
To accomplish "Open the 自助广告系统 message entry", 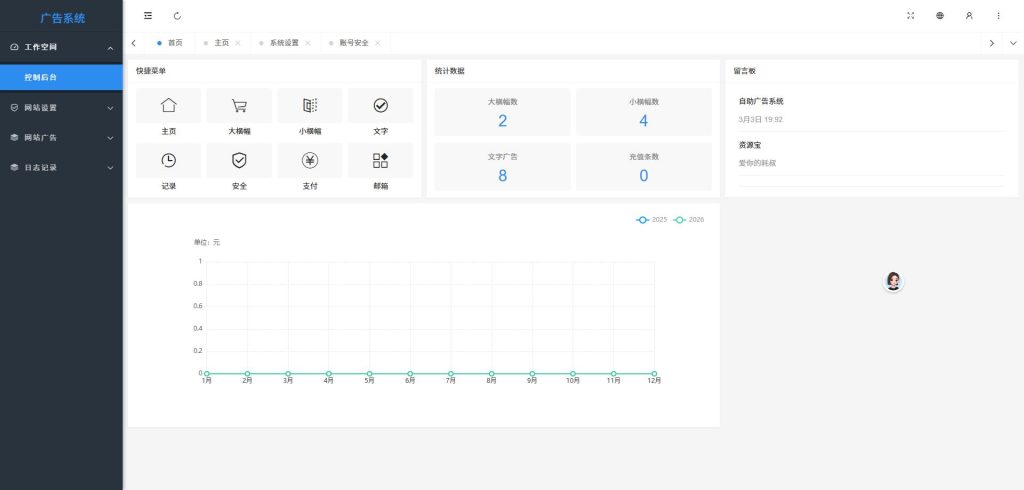I will [x=761, y=101].
